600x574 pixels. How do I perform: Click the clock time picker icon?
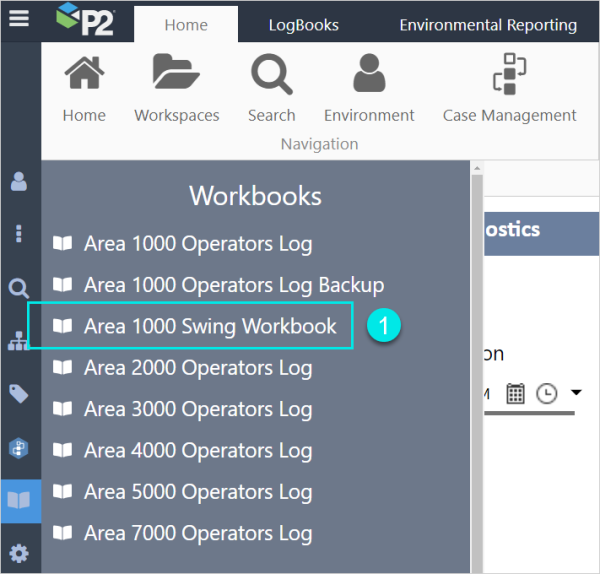pyautogui.click(x=546, y=393)
